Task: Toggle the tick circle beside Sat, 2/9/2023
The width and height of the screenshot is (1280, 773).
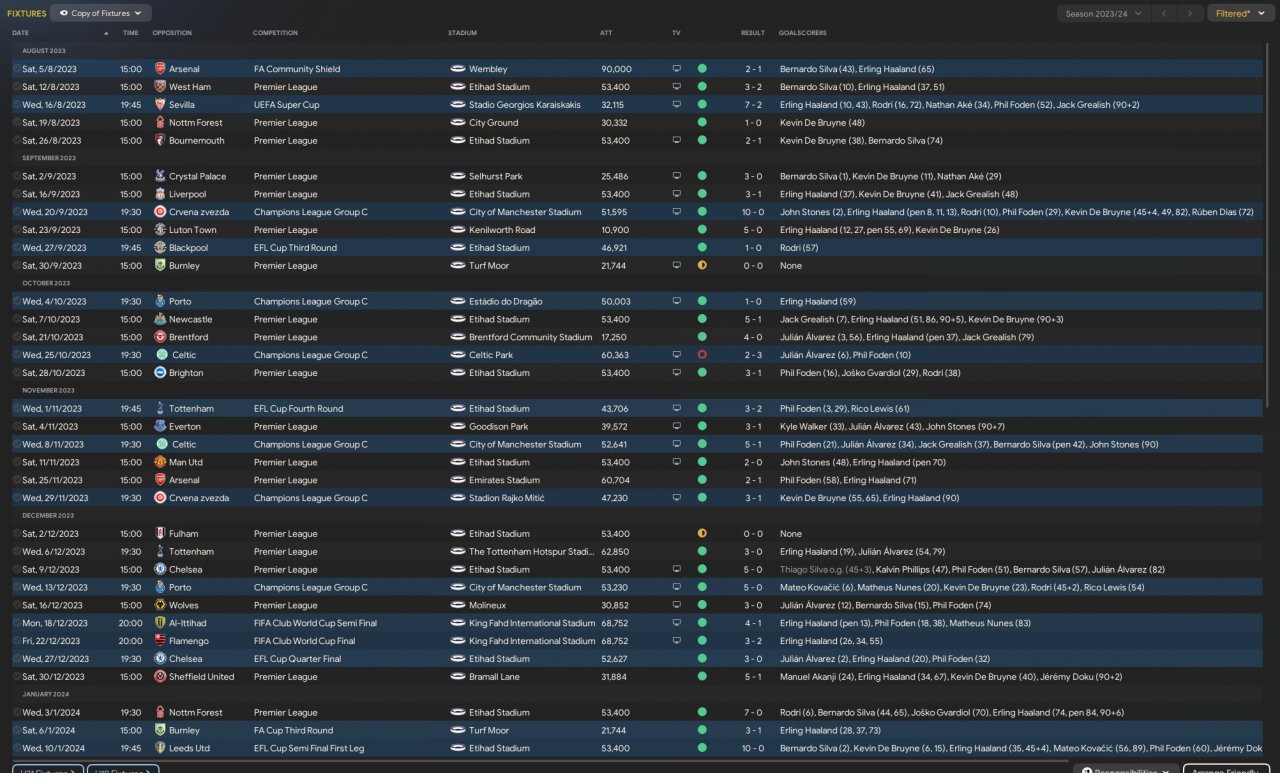Action: [17, 176]
